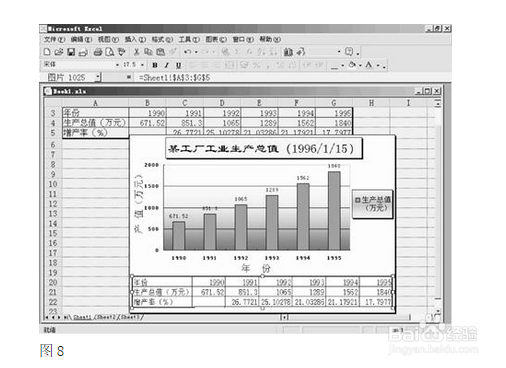
Task: Select column B header
Action: pyautogui.click(x=147, y=103)
